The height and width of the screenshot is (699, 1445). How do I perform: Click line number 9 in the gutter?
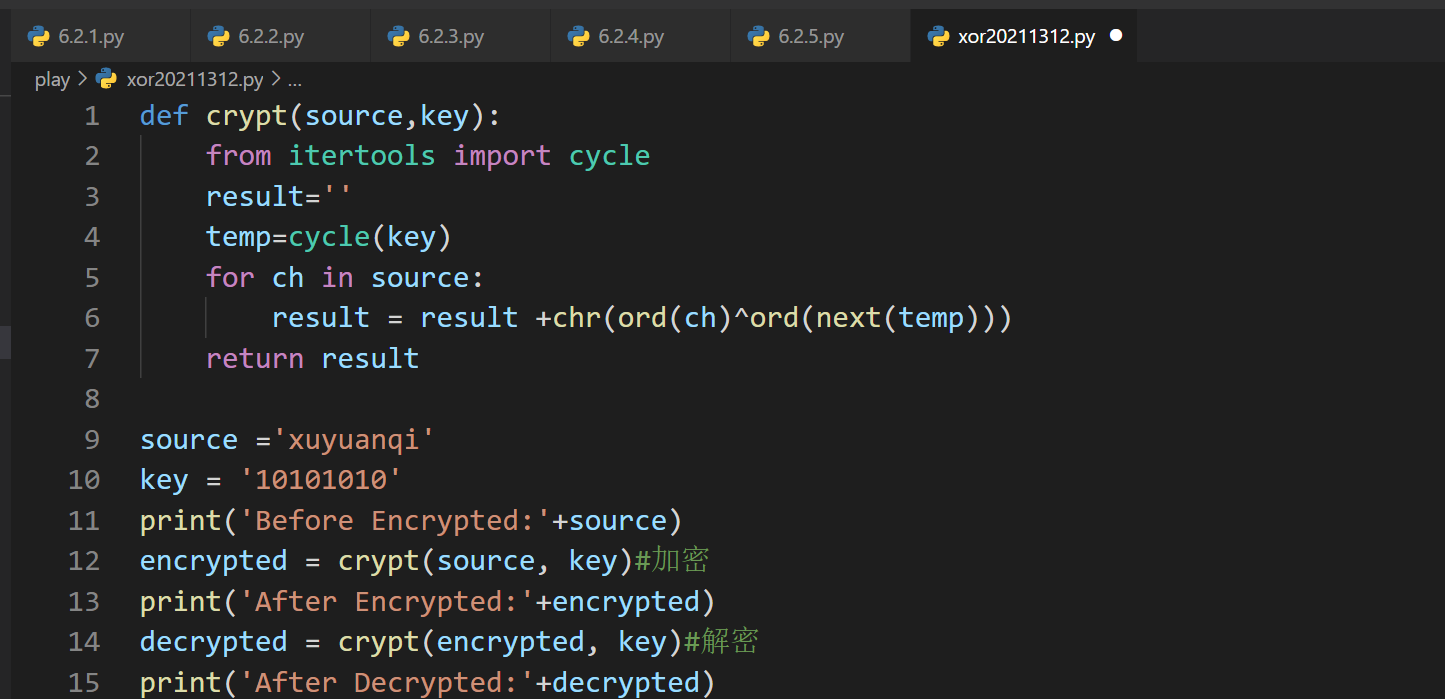92,439
